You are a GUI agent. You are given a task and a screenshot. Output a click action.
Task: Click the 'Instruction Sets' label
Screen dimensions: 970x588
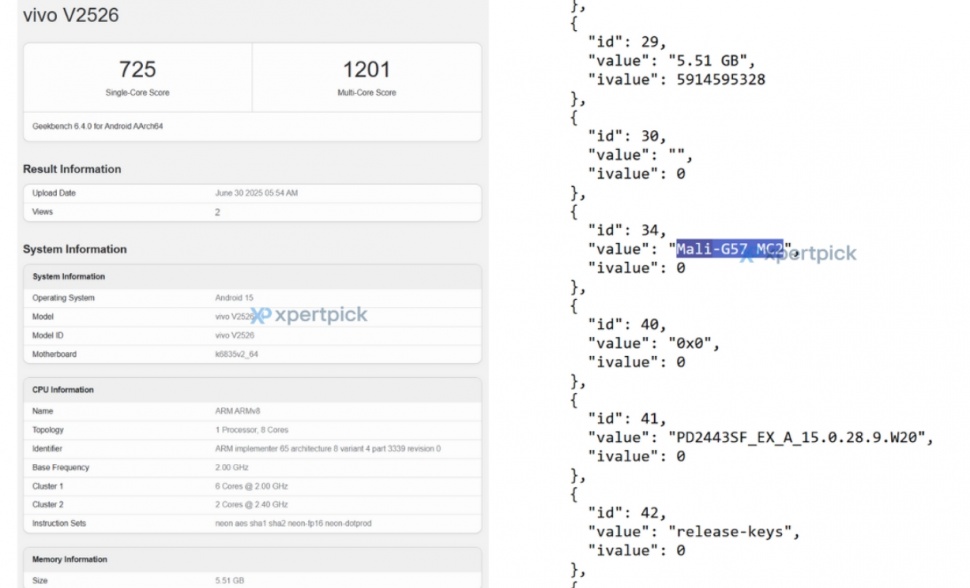(x=59, y=524)
